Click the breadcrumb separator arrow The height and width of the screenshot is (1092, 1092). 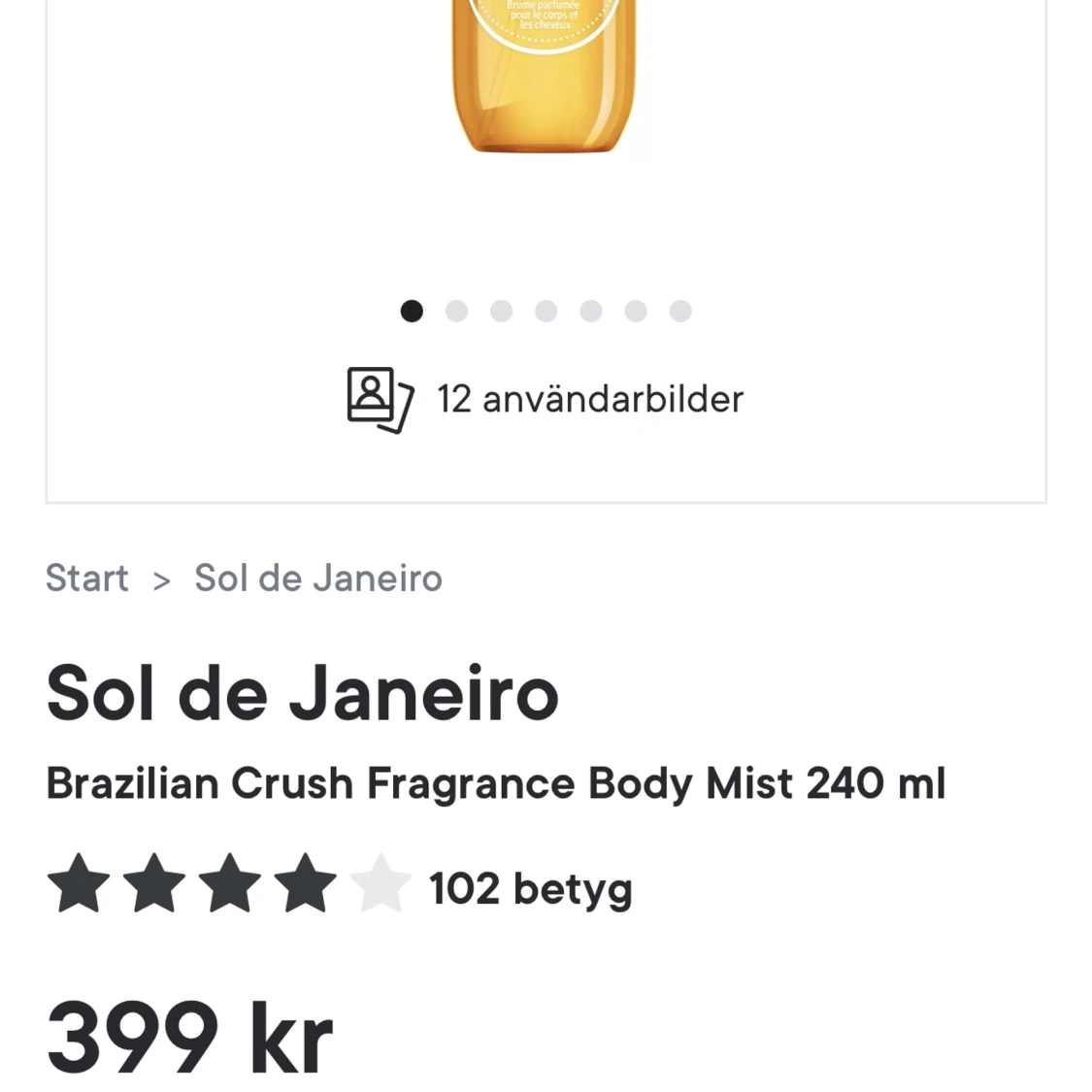161,578
